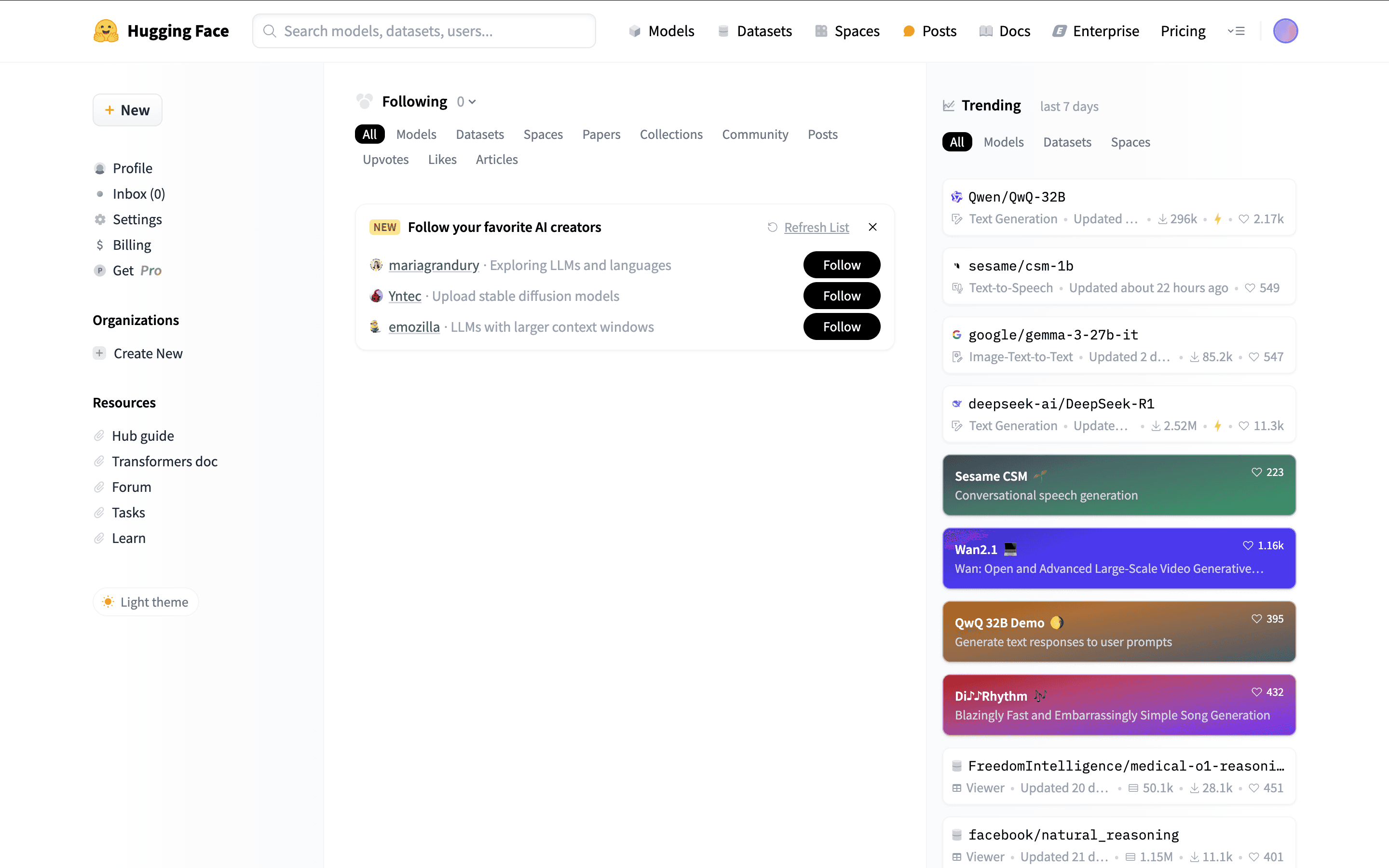Open the Learn resource link

click(x=129, y=538)
